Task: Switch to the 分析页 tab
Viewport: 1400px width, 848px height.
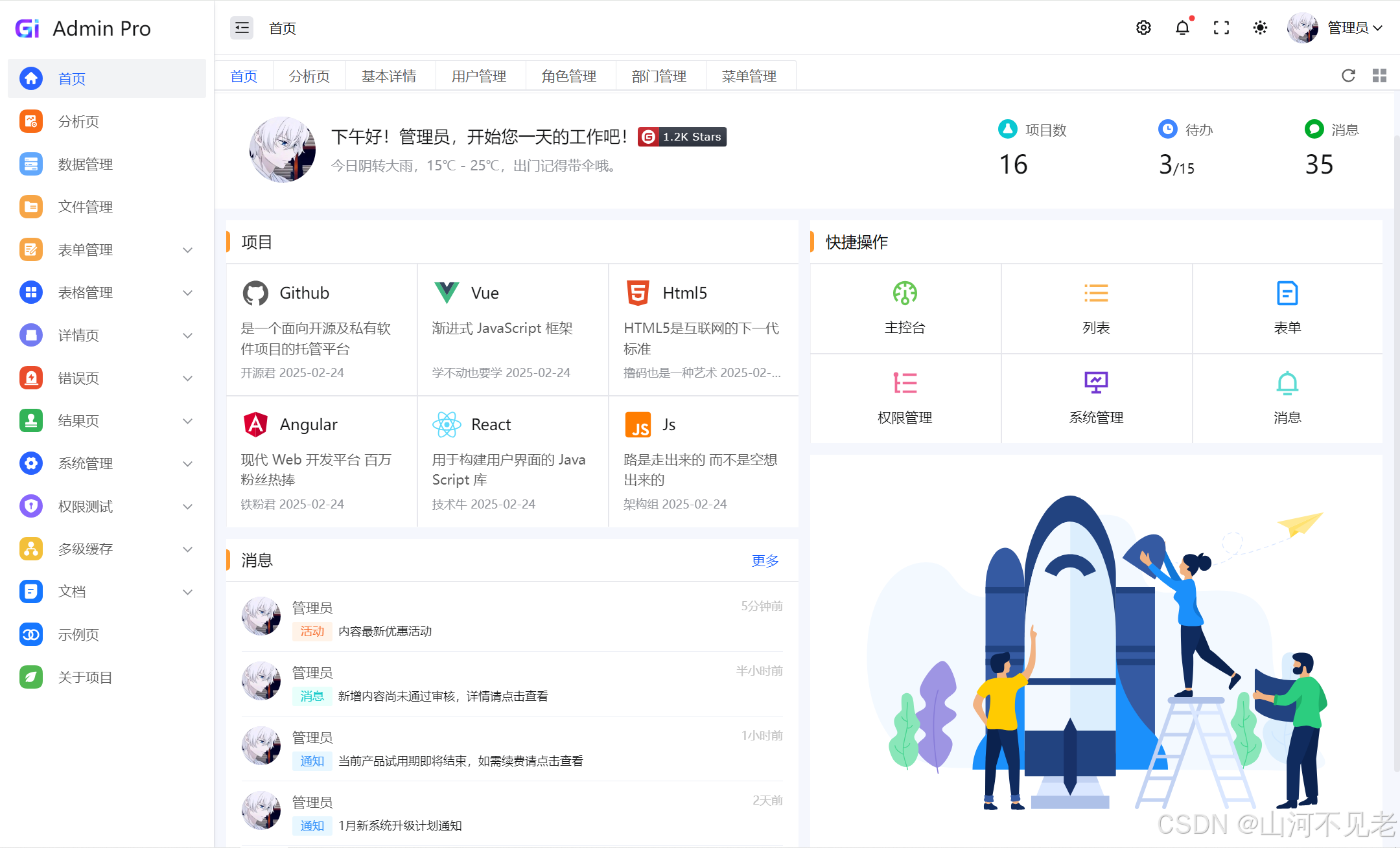Action: 309,76
